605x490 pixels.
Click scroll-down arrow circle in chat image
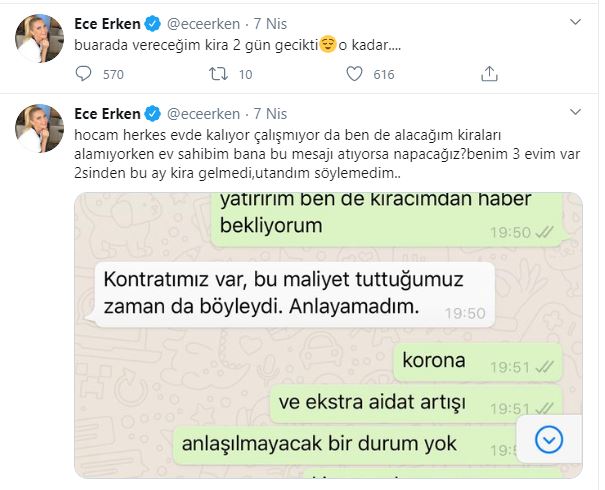coord(548,439)
